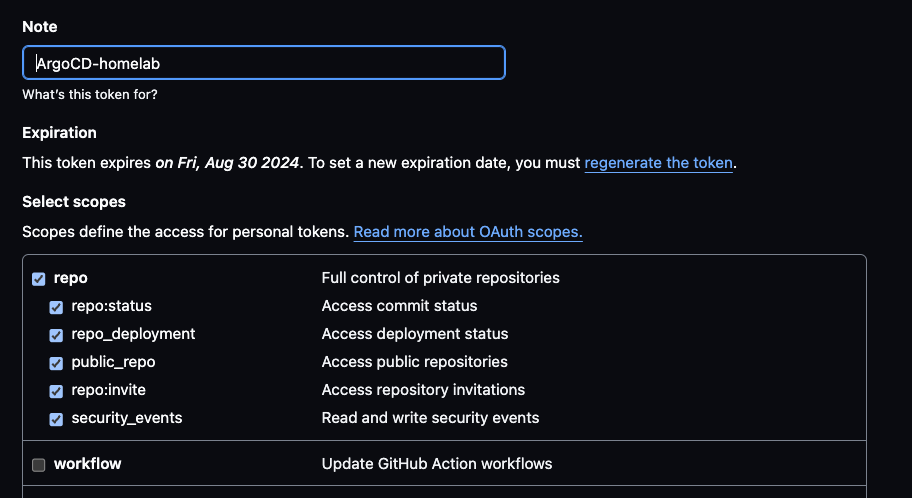Click "Update GitHub Action workflows" description
The image size is (912, 498).
pyautogui.click(x=436, y=464)
